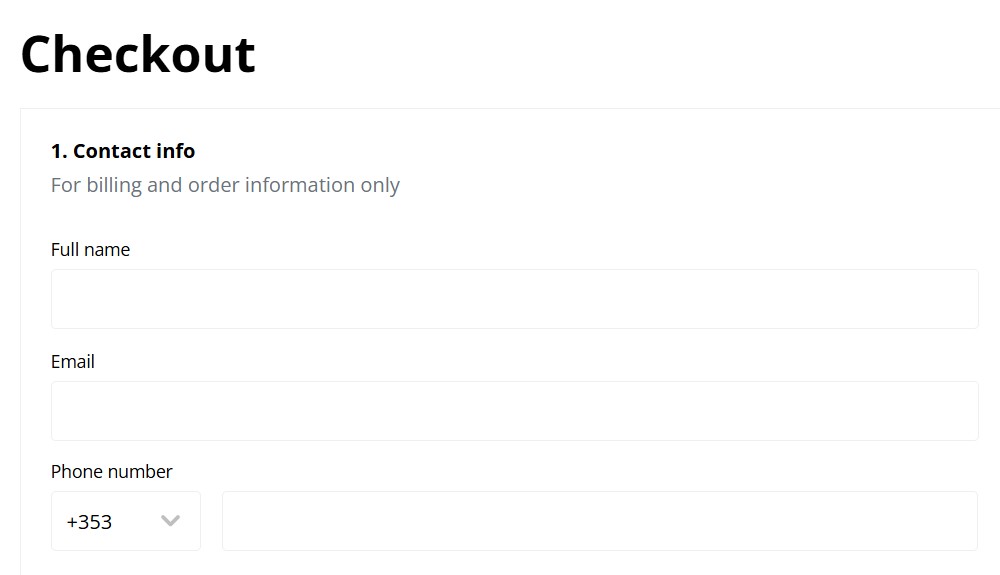Click the word "Contact" in the section header
Viewport: 1000px width, 575px height.
pyautogui.click(x=112, y=151)
